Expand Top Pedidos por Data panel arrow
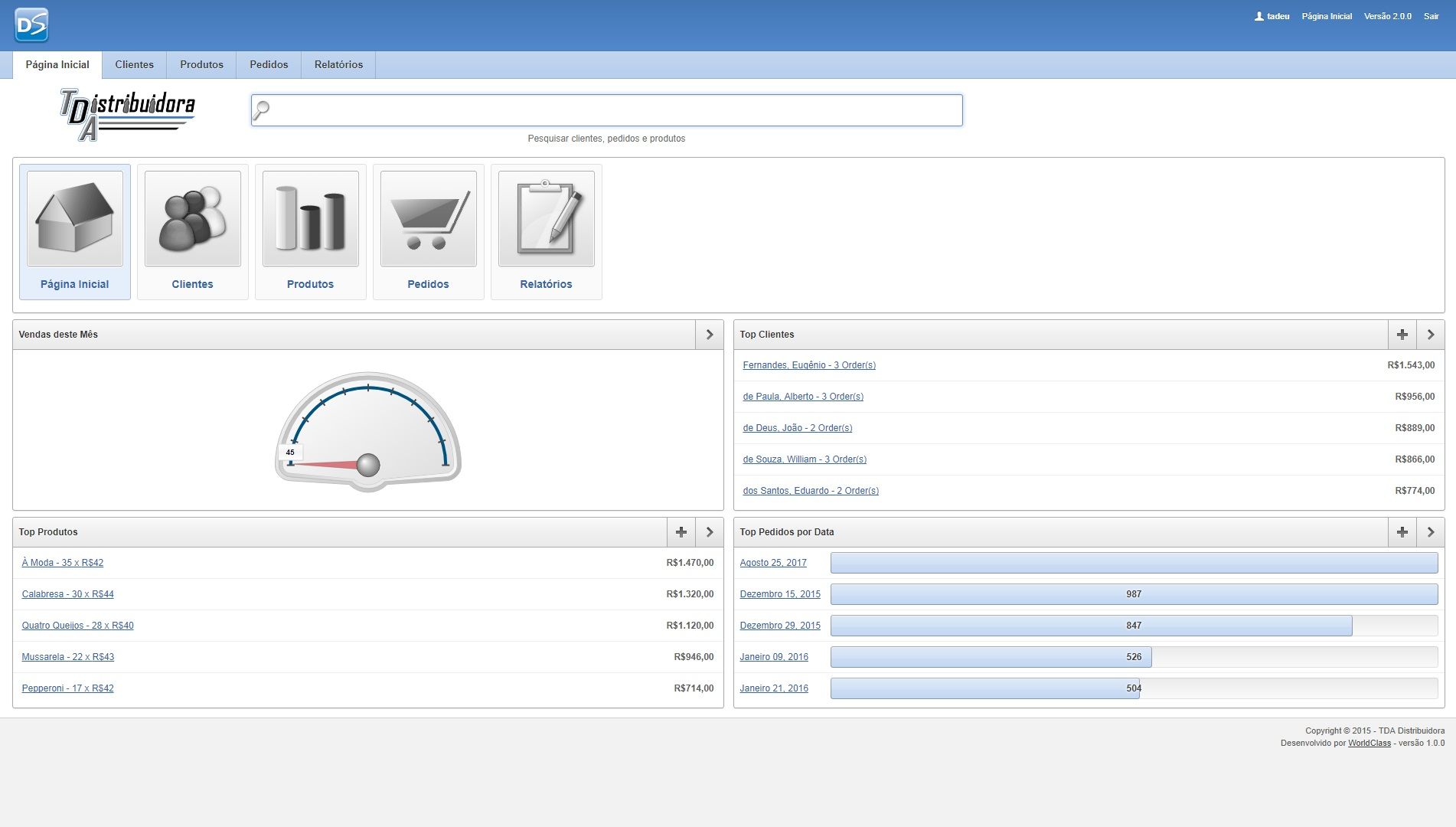1456x827 pixels. coord(1431,532)
